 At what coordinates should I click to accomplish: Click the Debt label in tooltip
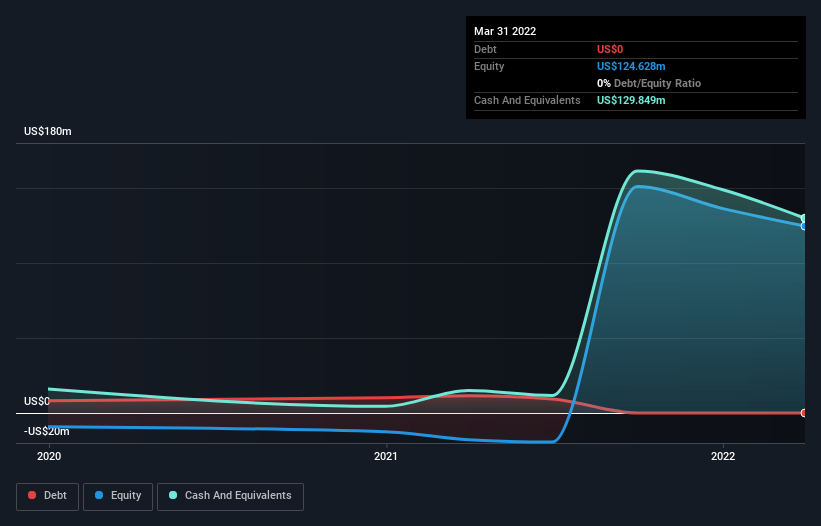click(x=485, y=49)
